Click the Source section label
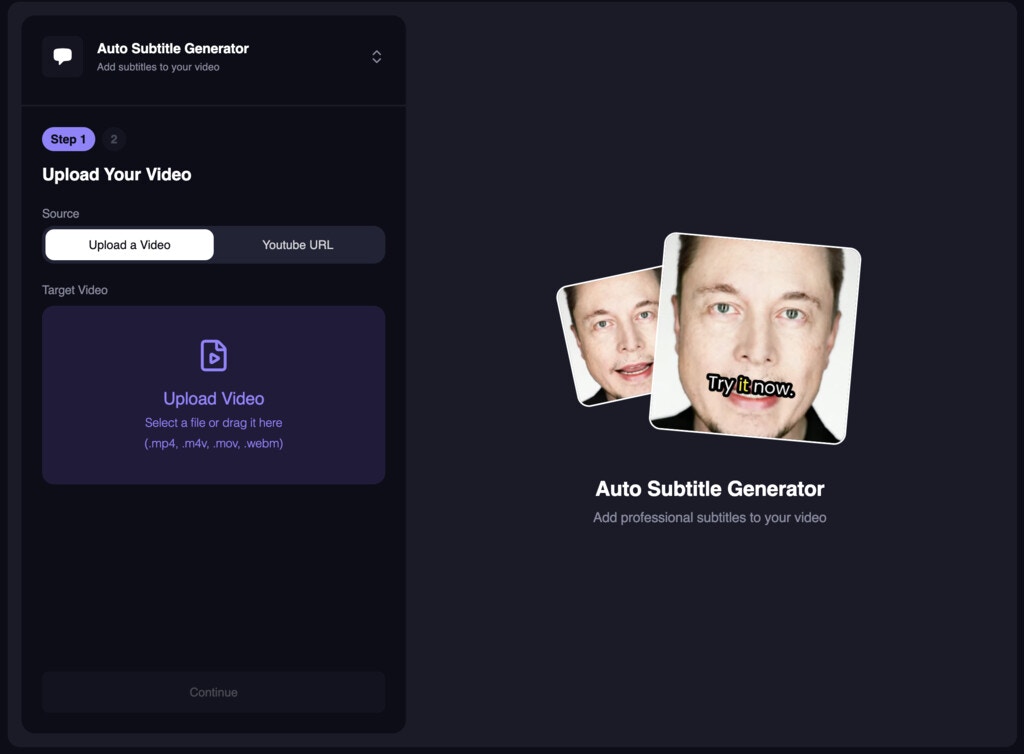 60,213
